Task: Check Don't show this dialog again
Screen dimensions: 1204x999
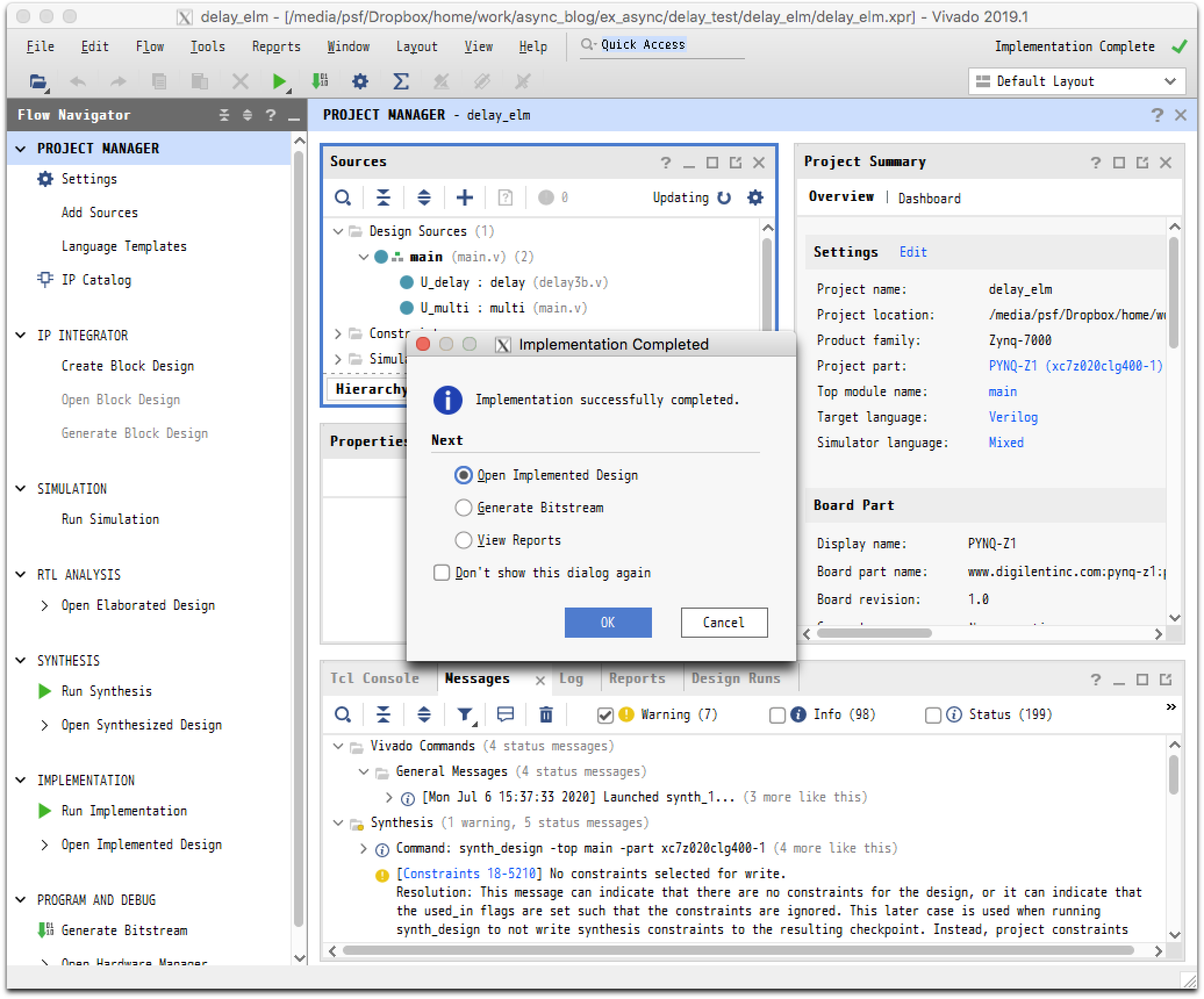Action: click(442, 573)
